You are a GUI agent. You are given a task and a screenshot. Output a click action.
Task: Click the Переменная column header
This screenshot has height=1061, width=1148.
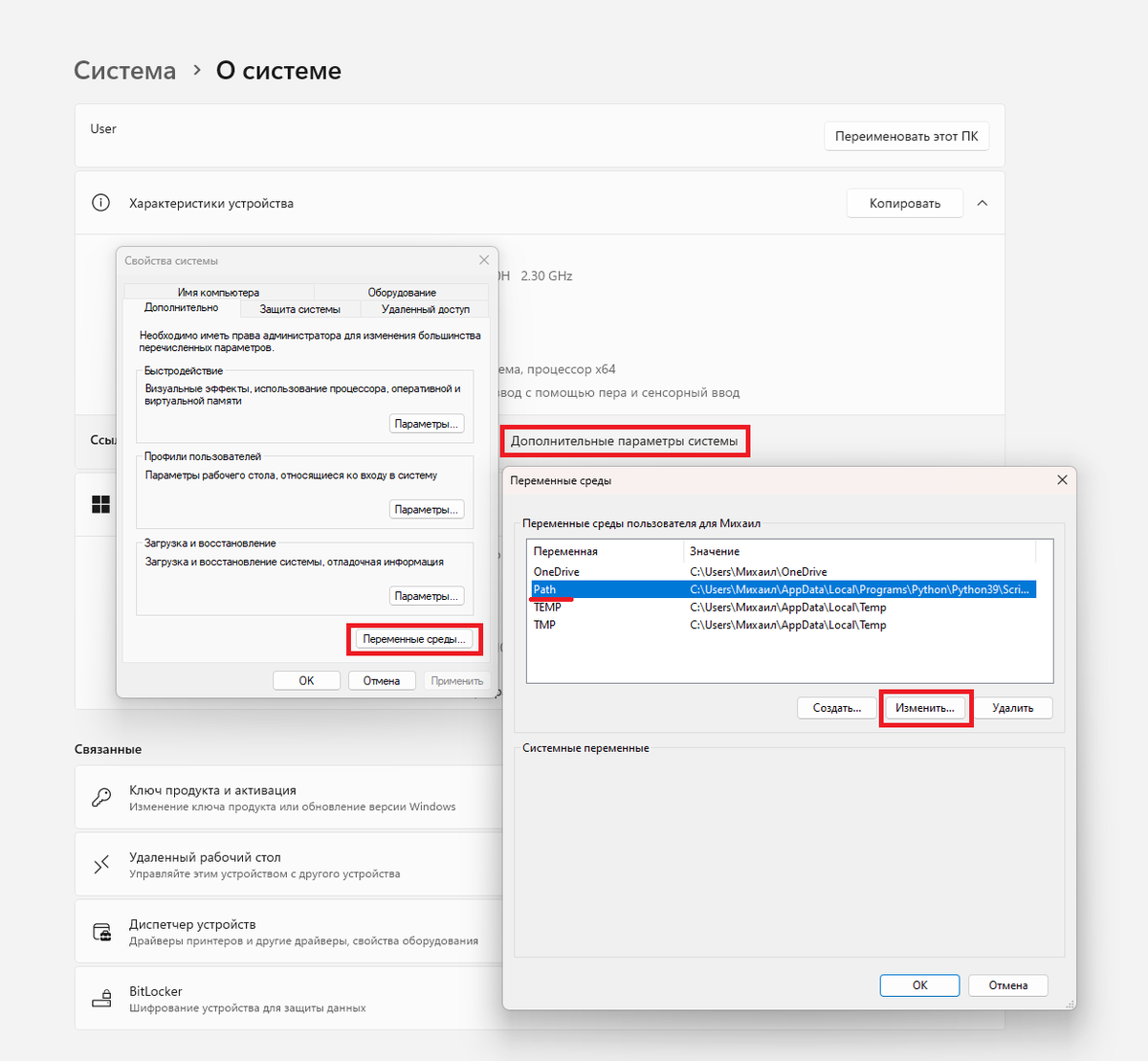point(606,551)
